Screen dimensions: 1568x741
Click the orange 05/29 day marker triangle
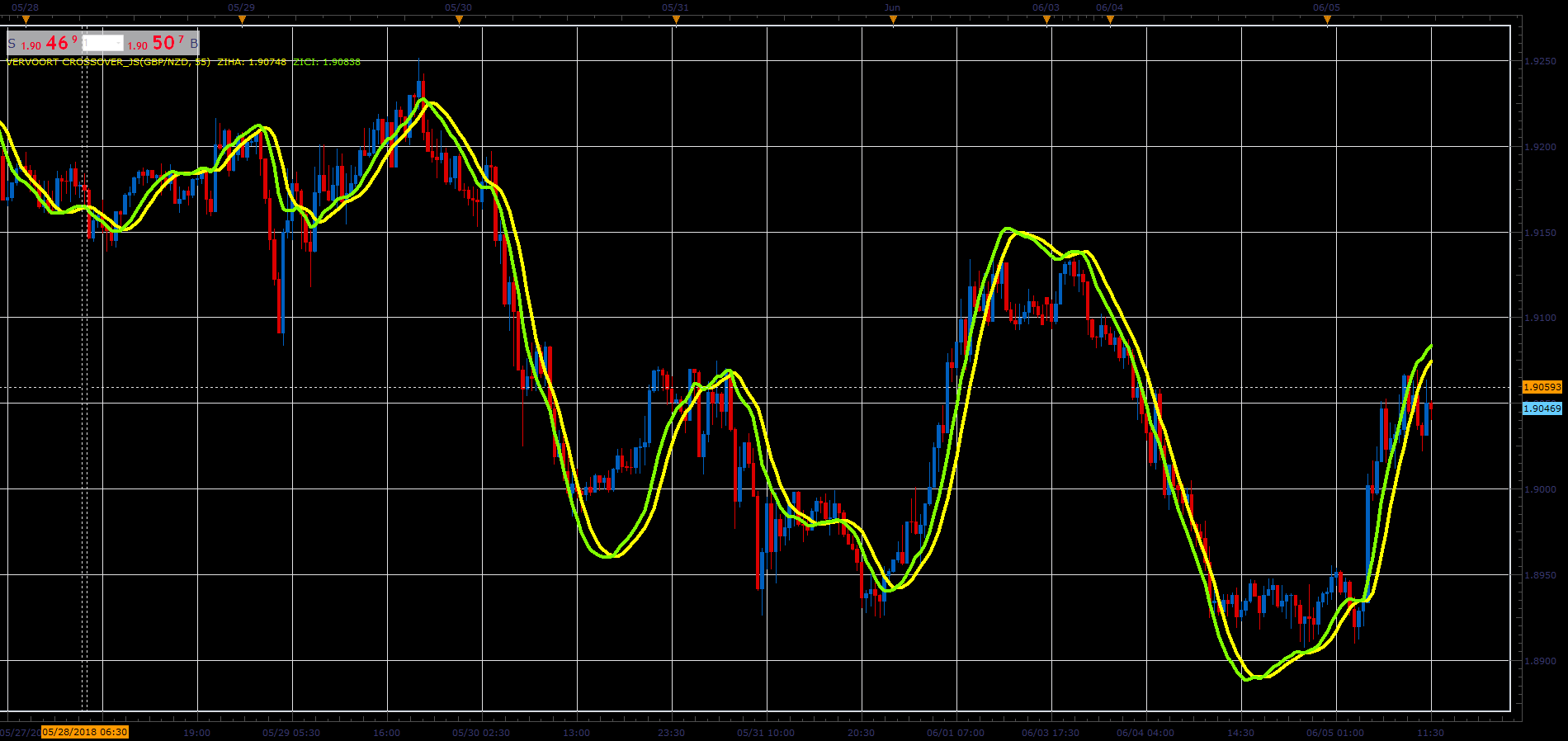(x=242, y=21)
